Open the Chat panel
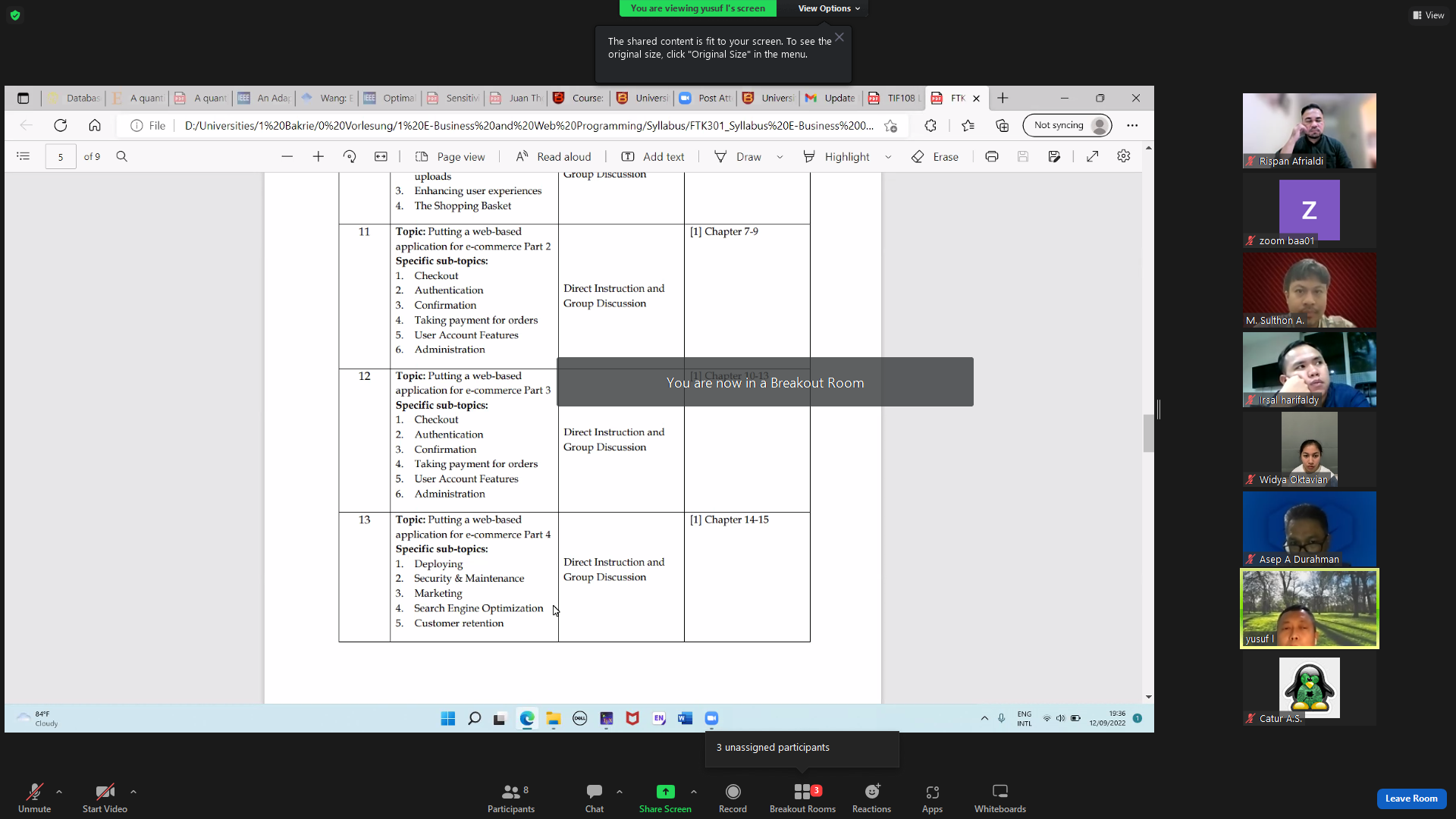 click(x=595, y=797)
